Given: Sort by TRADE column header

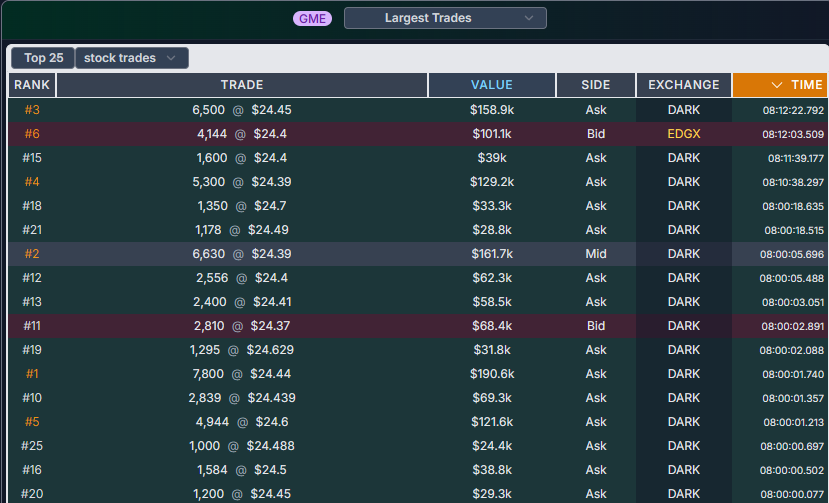Looking at the screenshot, I should point(242,85).
